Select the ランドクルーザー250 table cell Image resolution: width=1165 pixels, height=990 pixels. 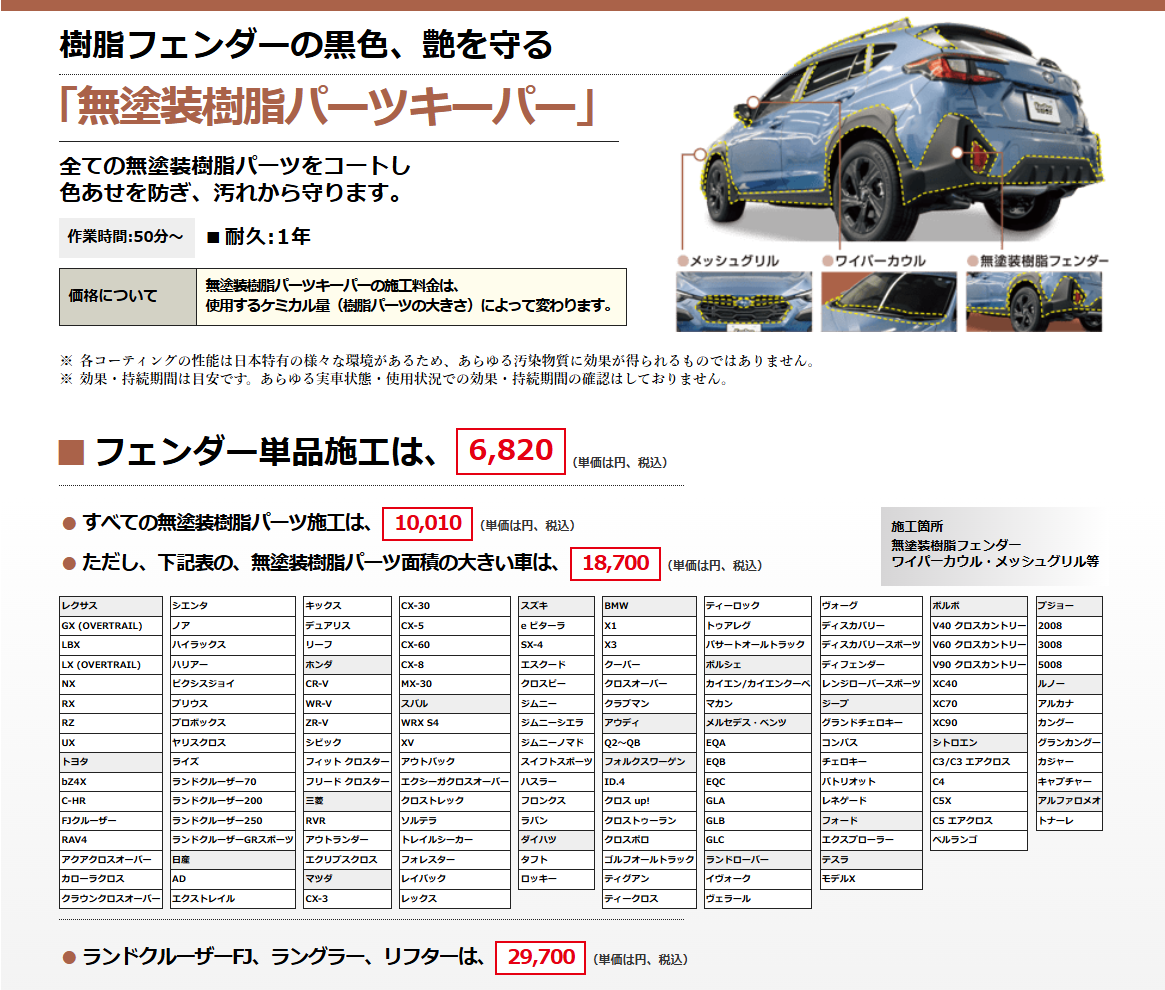click(x=233, y=821)
